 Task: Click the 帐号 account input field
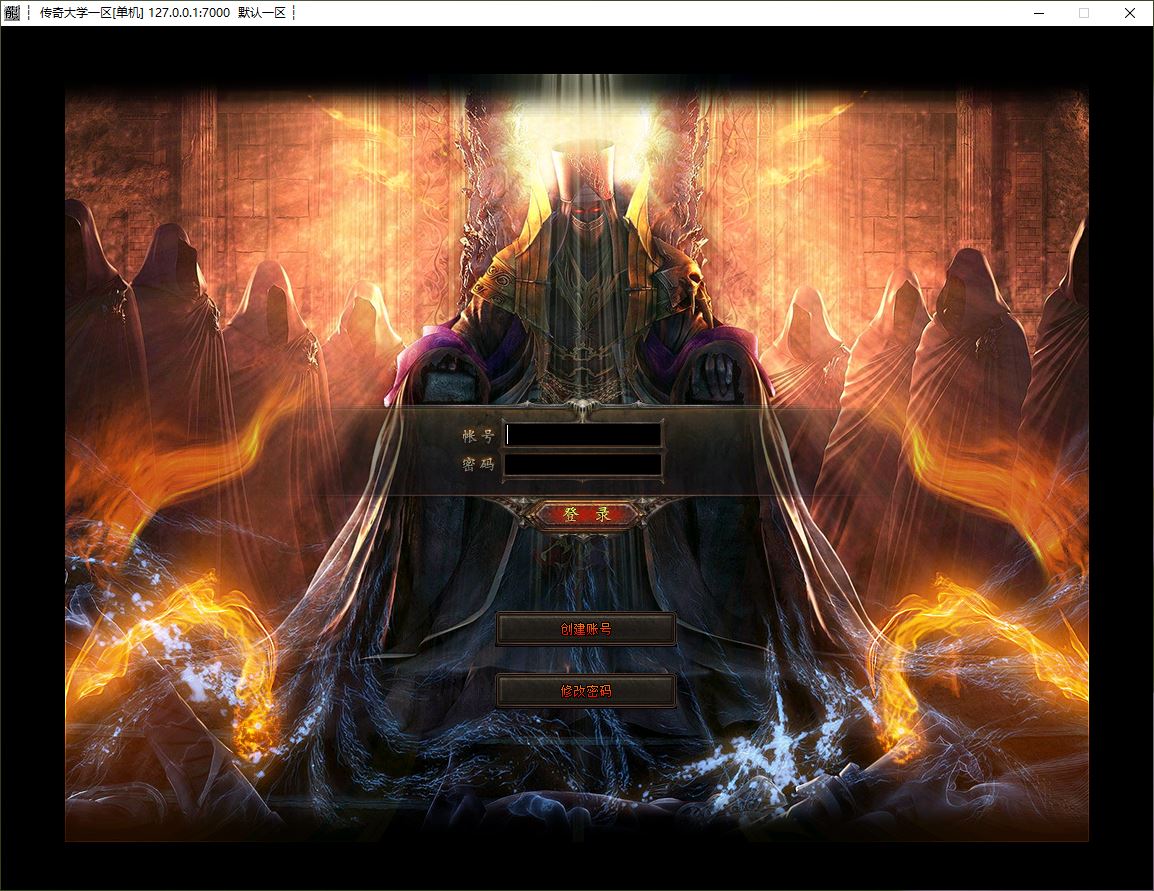coord(584,435)
